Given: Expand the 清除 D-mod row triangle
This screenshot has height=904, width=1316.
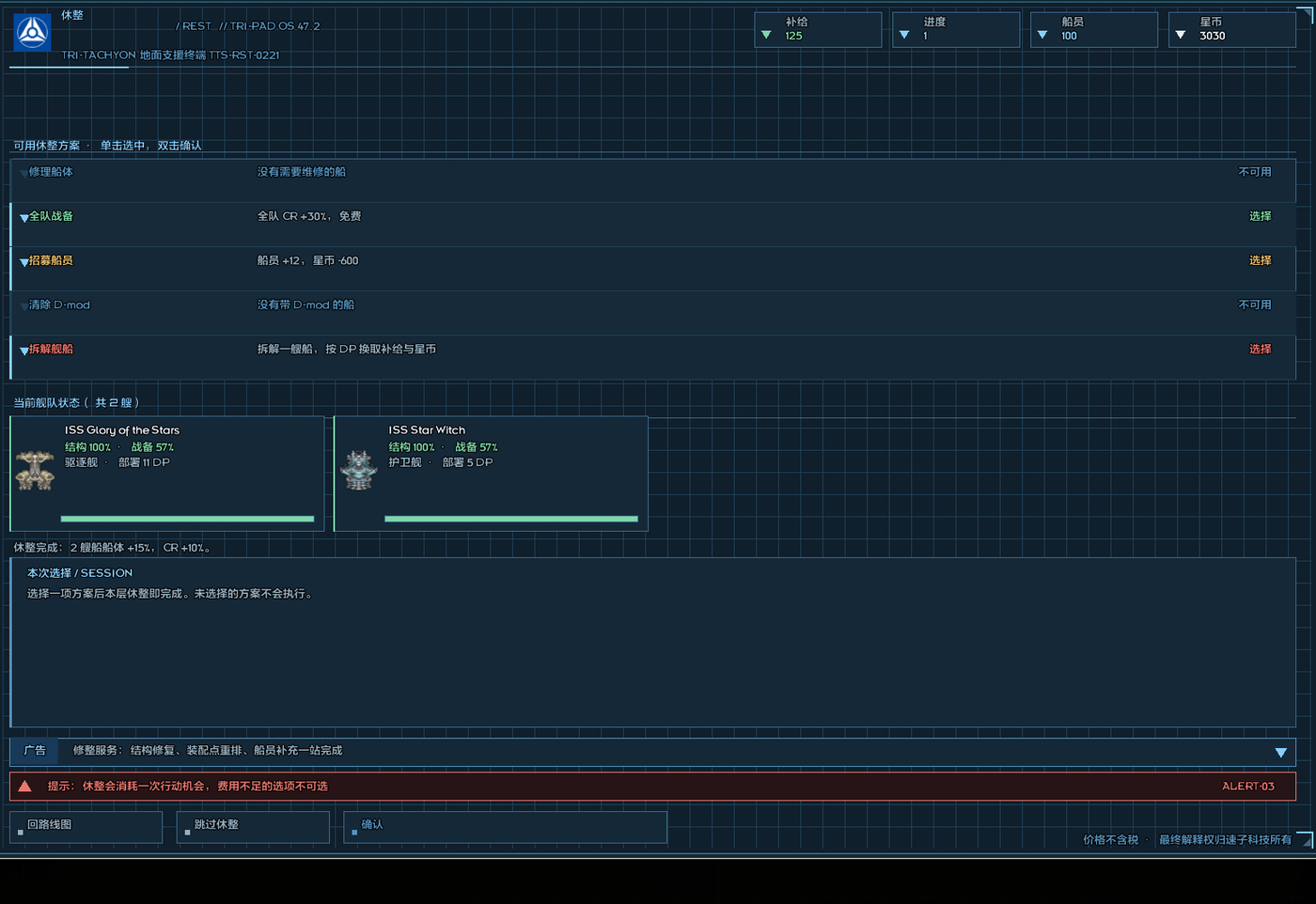Looking at the screenshot, I should tap(23, 306).
